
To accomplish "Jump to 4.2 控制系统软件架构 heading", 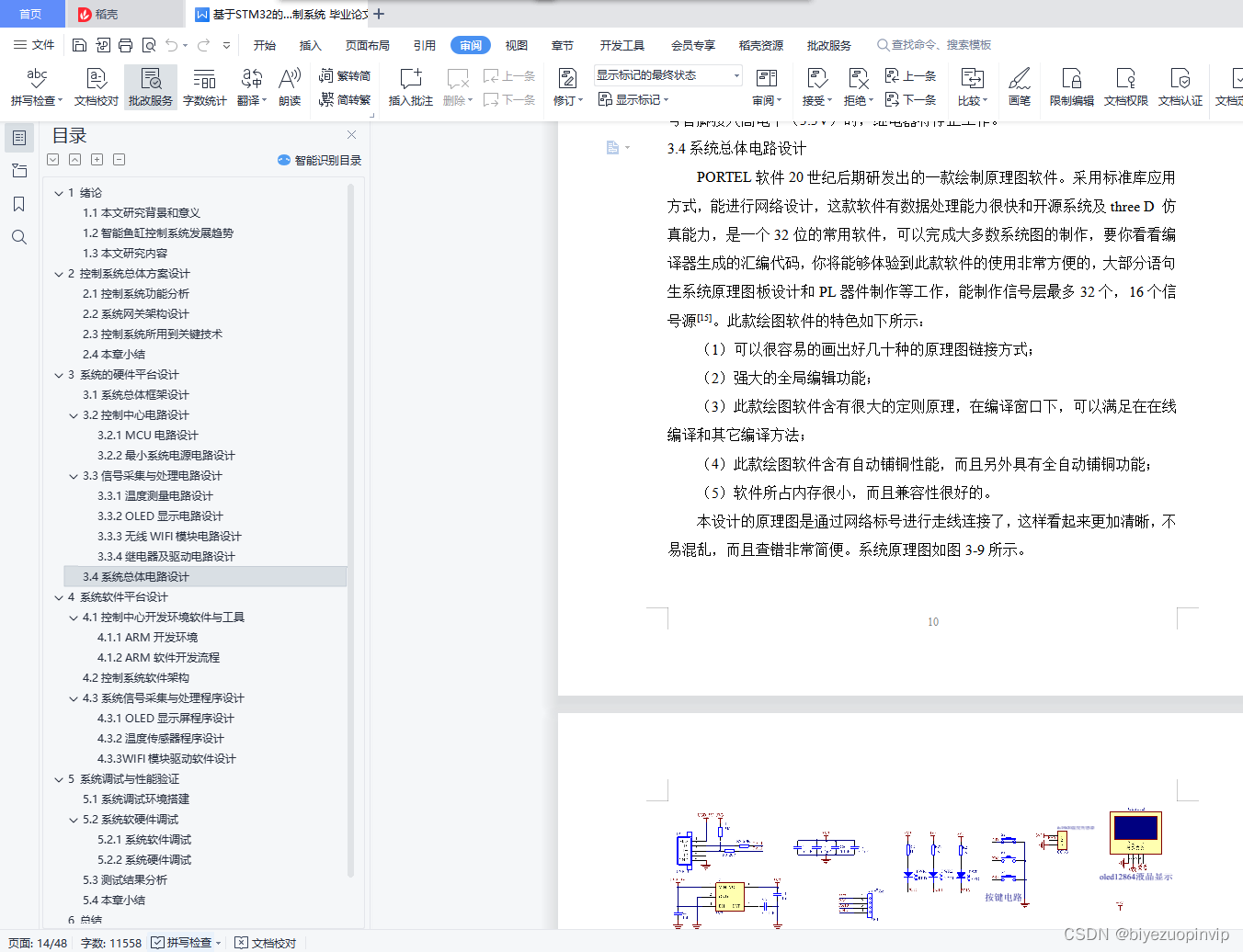I will point(136,678).
